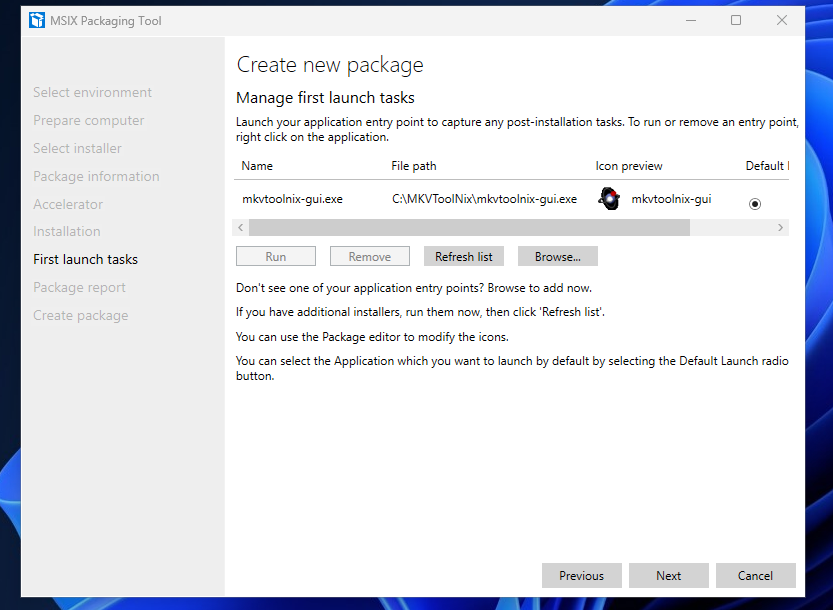Open the Create package step
833x610 pixels.
click(81, 316)
